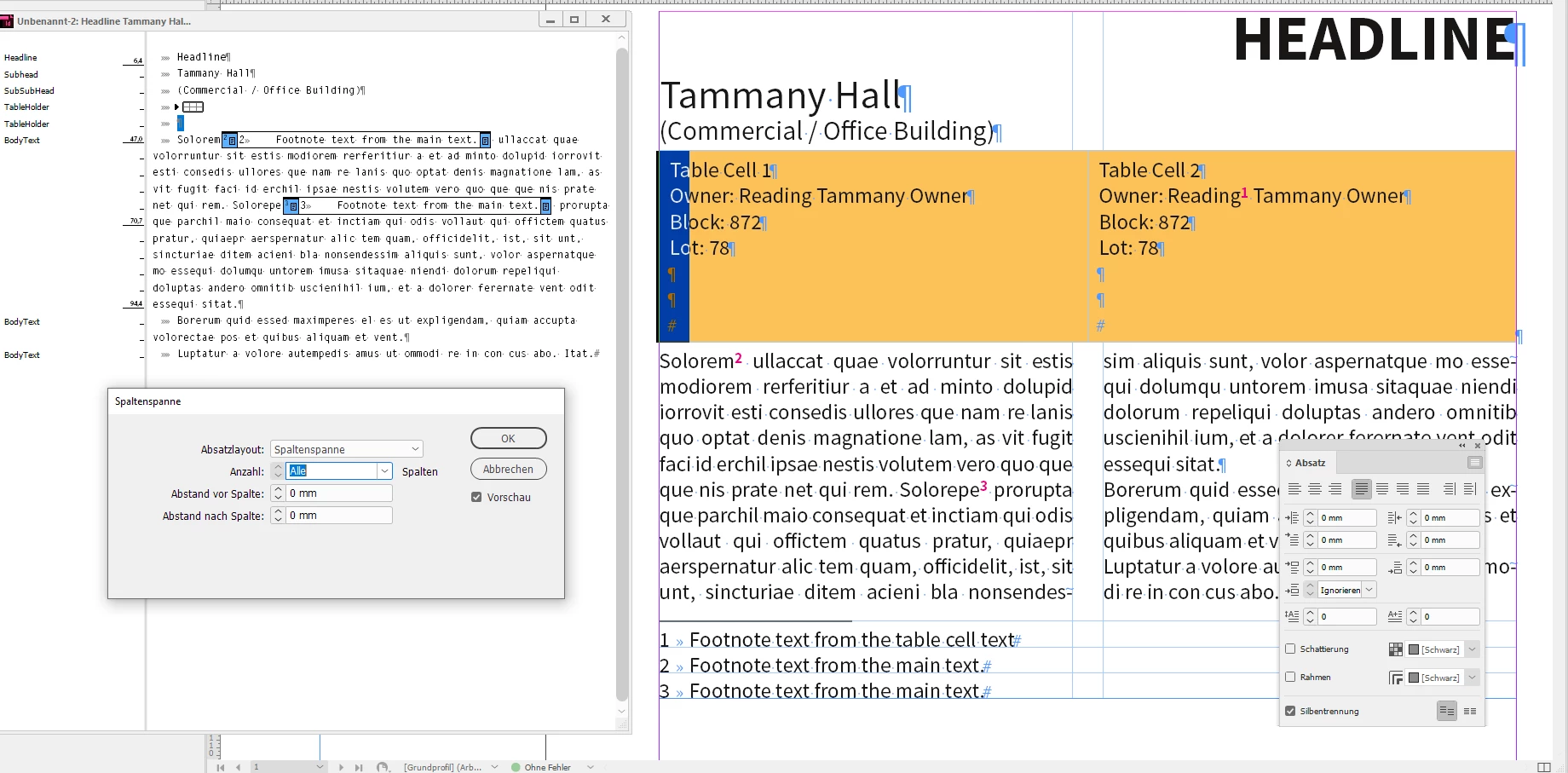Click the Abstand vor Spalte stepper
Image resolution: width=1568 pixels, height=773 pixels.
(278, 493)
